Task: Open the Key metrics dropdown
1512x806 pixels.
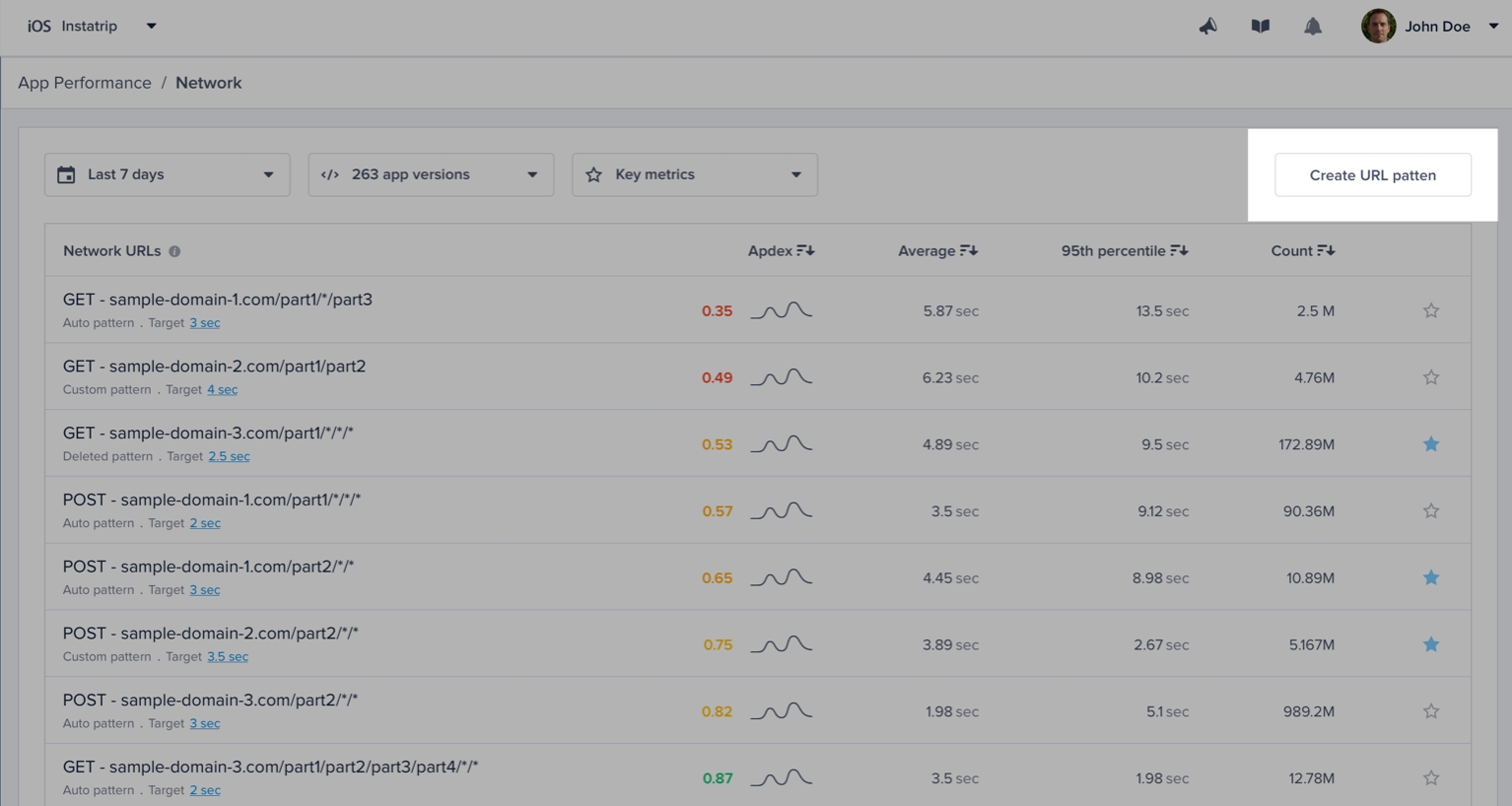Action: tap(694, 174)
